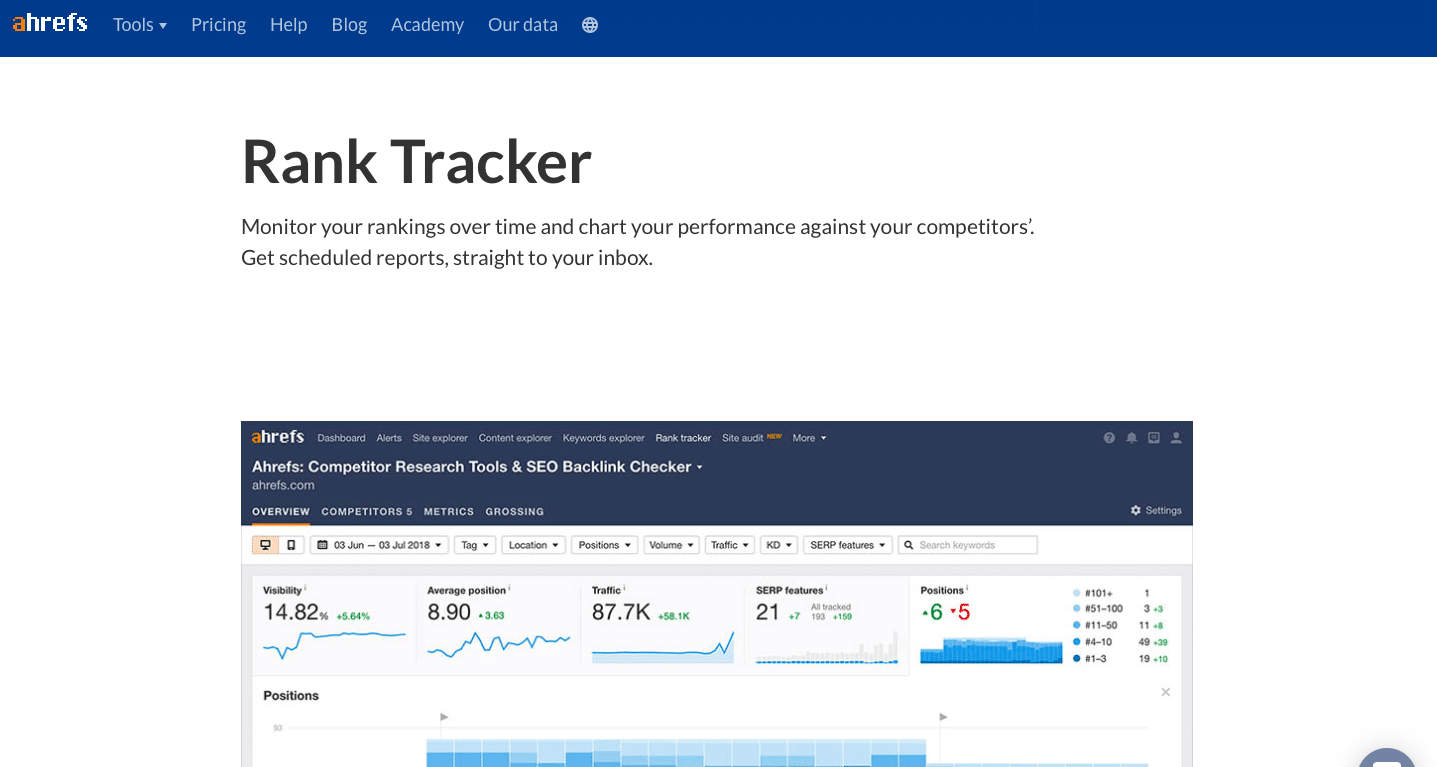Click the info icon beside the Traffic metric
The image size is (1437, 767).
coord(625,588)
